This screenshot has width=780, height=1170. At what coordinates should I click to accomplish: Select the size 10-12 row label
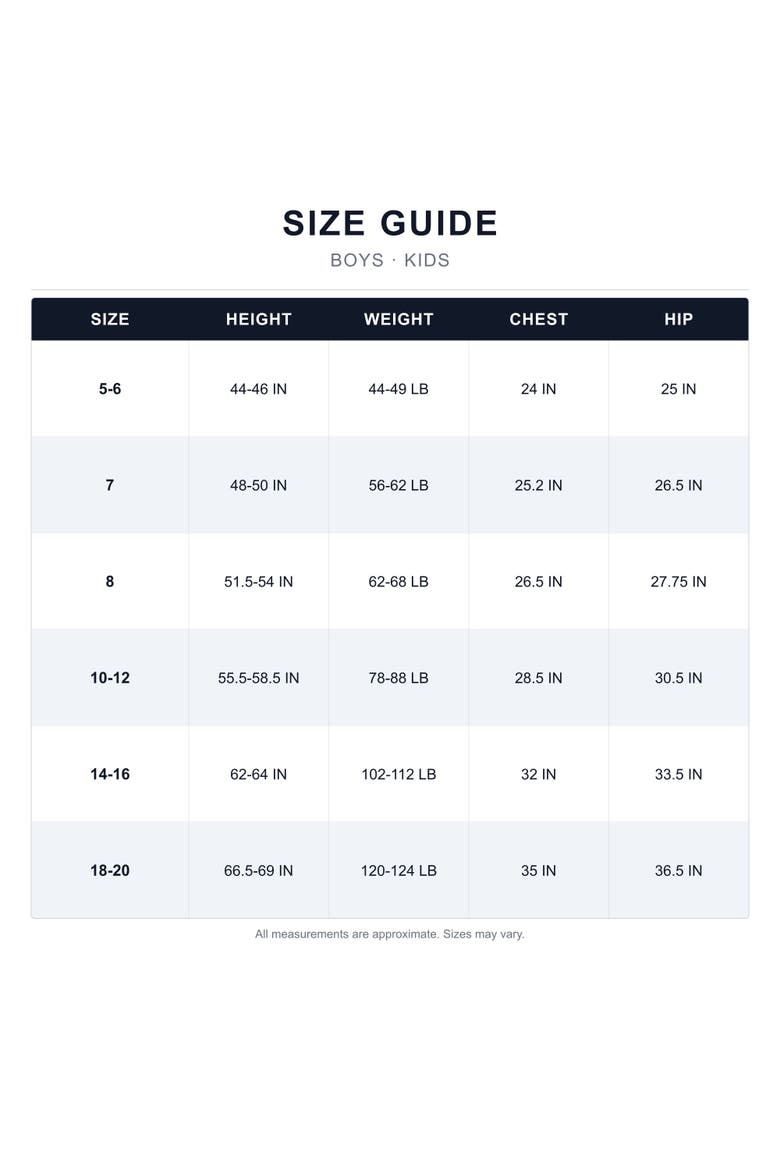point(110,678)
